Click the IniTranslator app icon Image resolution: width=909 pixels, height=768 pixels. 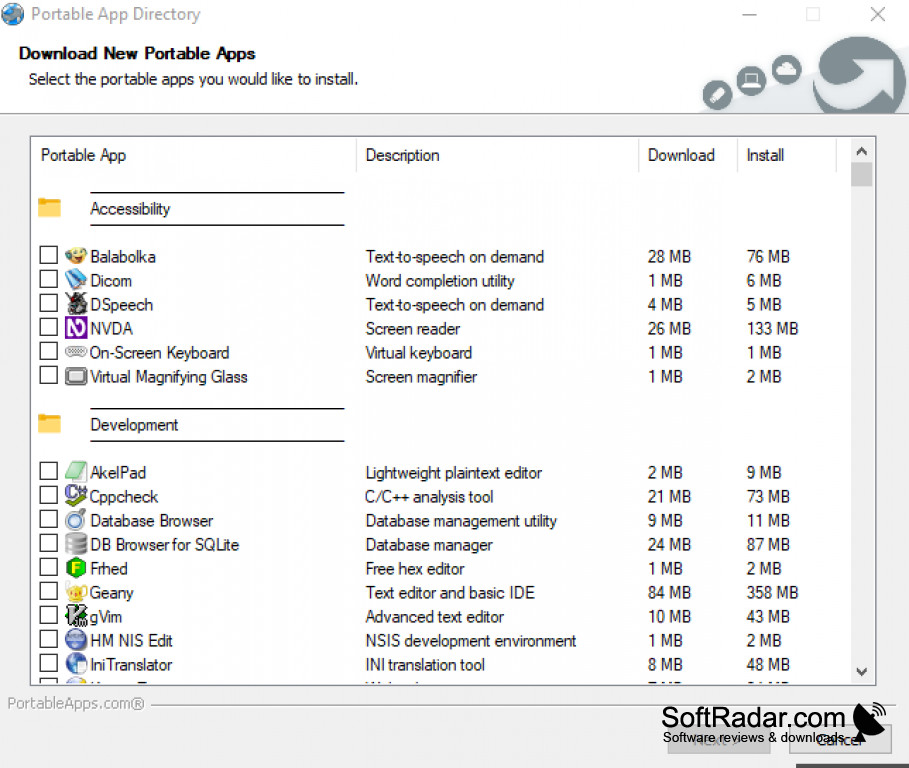point(76,664)
